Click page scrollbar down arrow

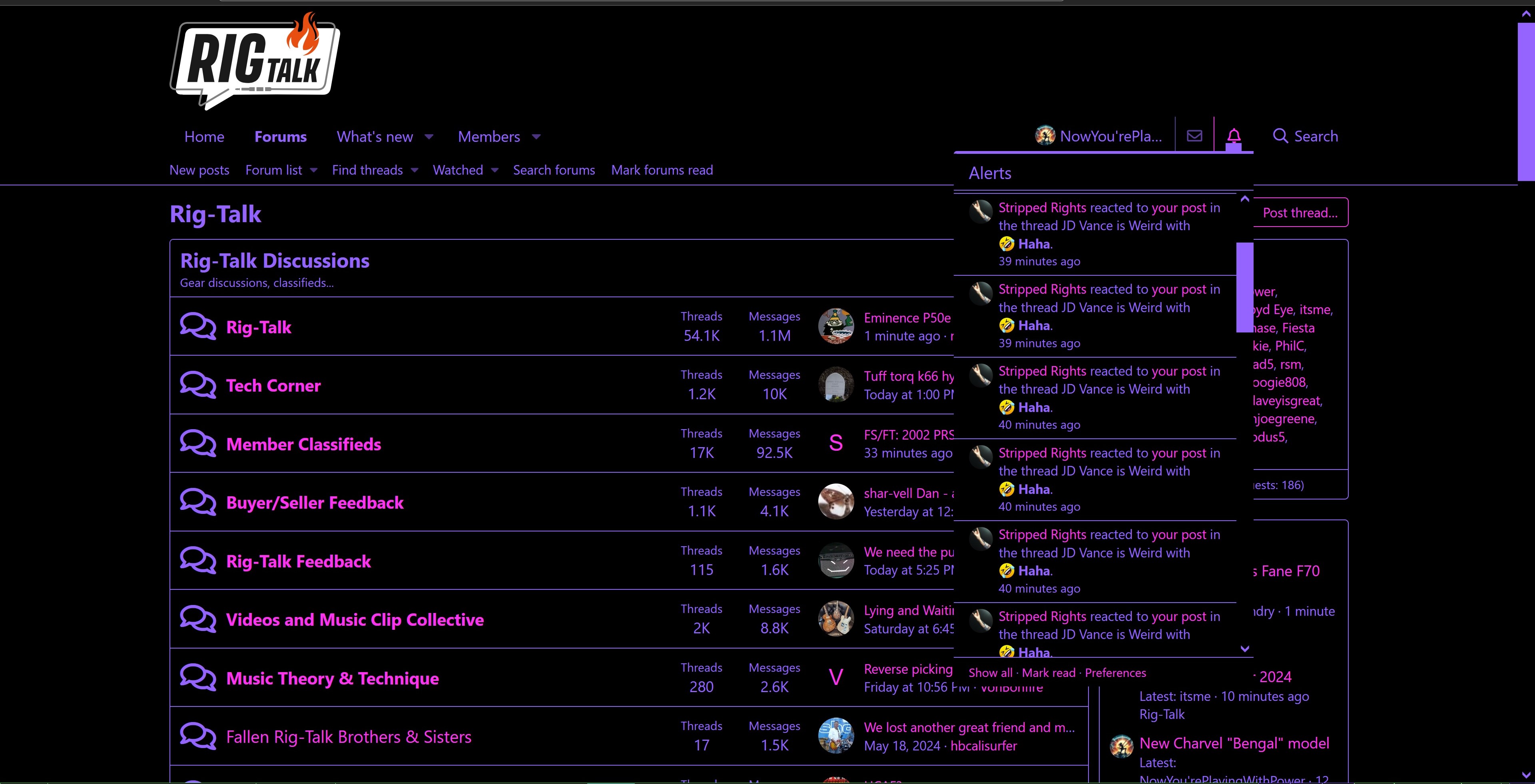[1525, 775]
